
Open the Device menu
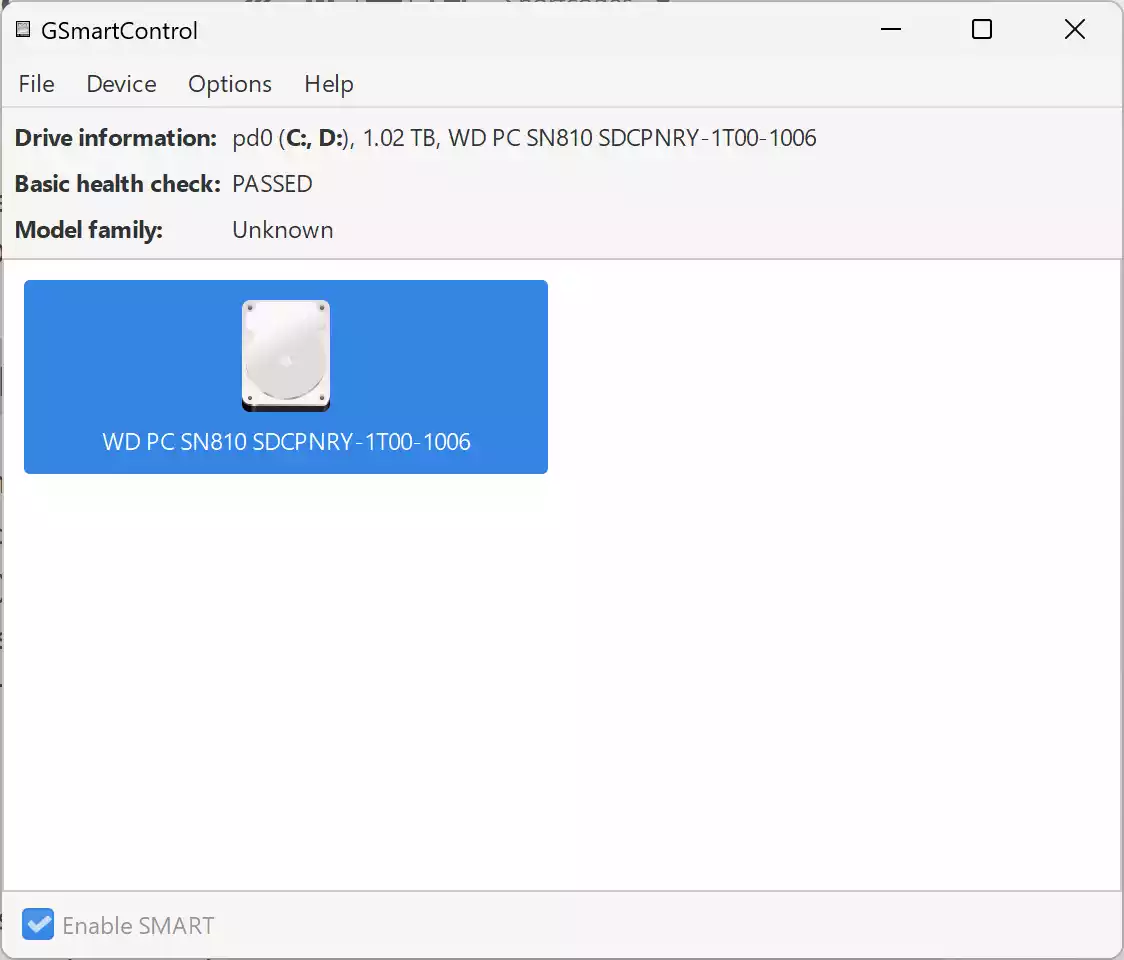tap(121, 84)
